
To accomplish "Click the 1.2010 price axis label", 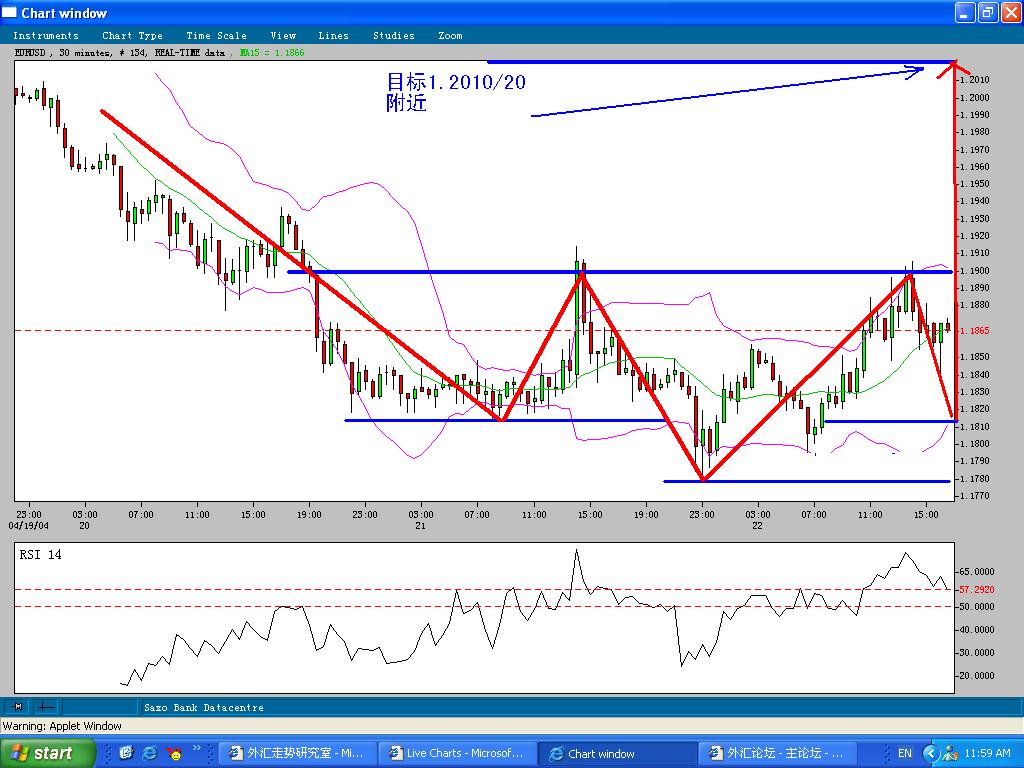I will point(974,80).
